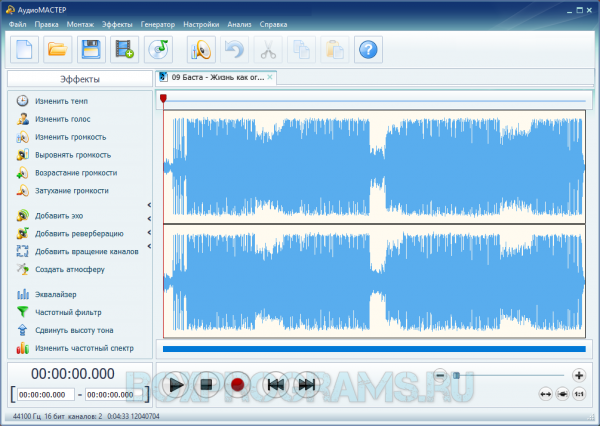600x426 pixels.
Task: Start playback with the Play button
Action: point(176,385)
